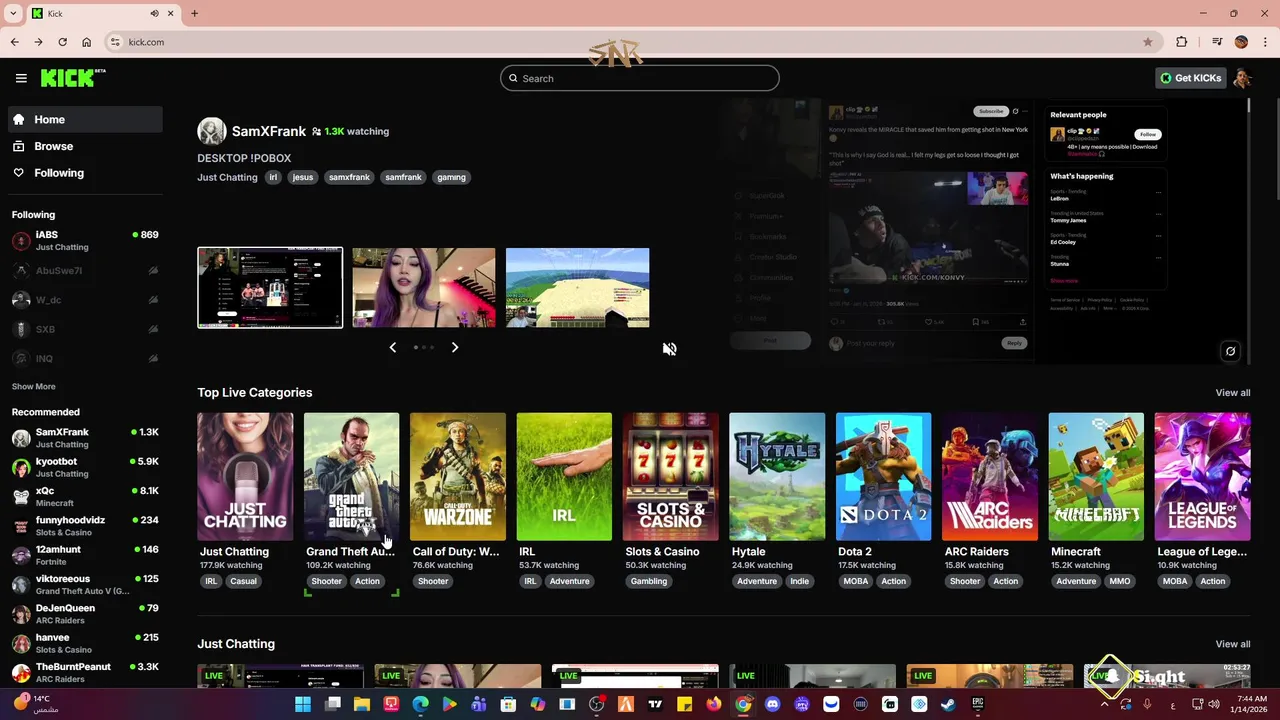
Task: Open Steam from the taskbar
Action: pos(948,704)
